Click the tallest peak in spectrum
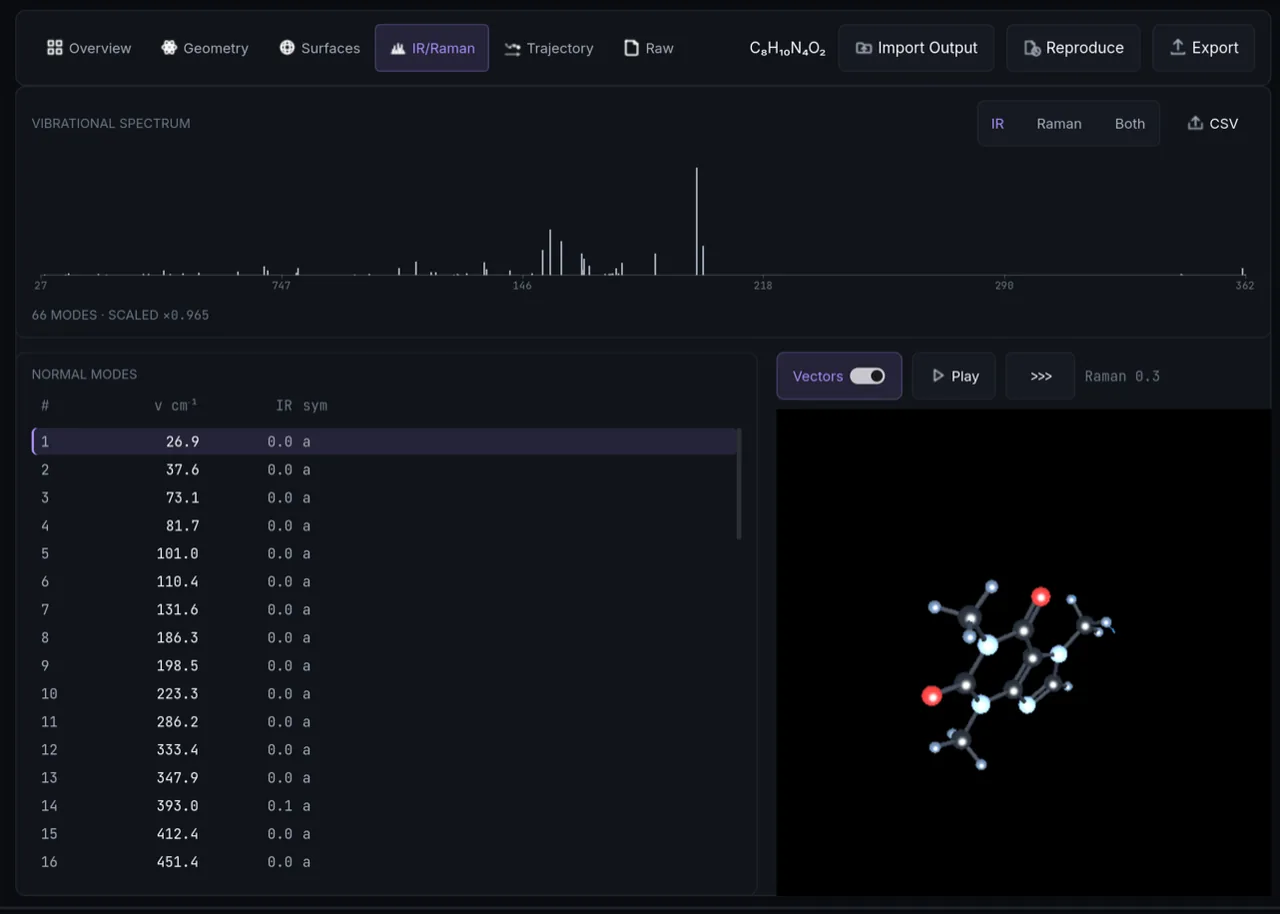 [697, 220]
